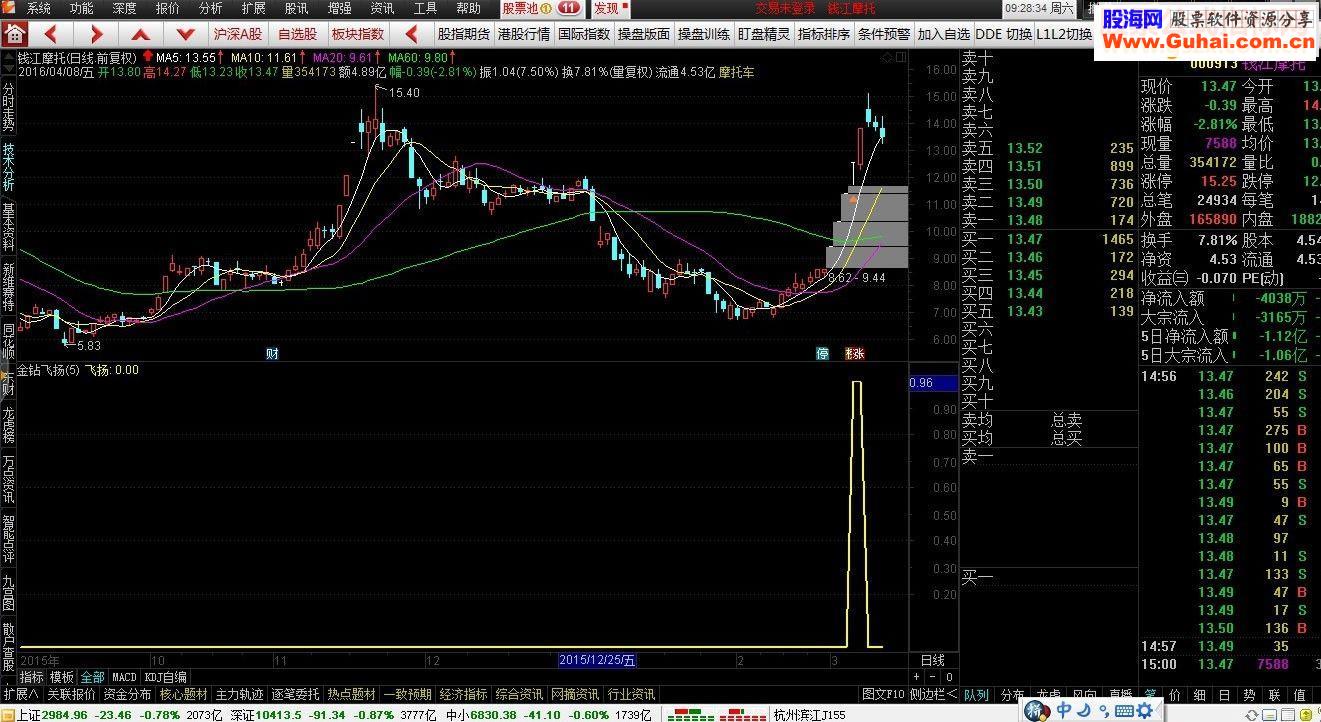Click the 自选股 toolbar button
The width and height of the screenshot is (1321, 722).
pyautogui.click(x=297, y=33)
